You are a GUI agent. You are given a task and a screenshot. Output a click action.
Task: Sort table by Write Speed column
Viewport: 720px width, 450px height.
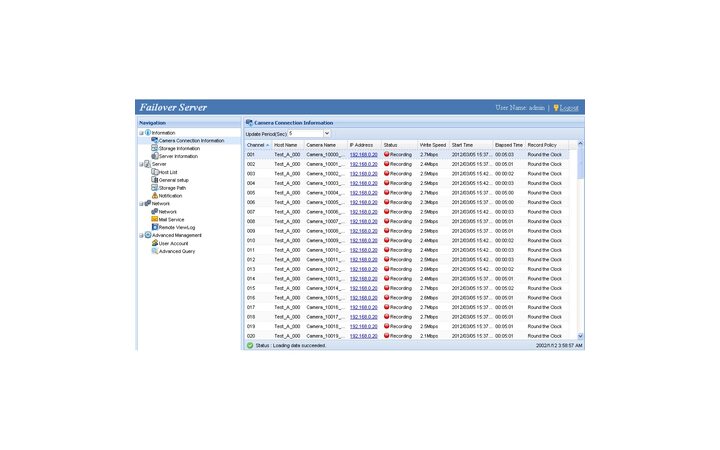[x=432, y=145]
